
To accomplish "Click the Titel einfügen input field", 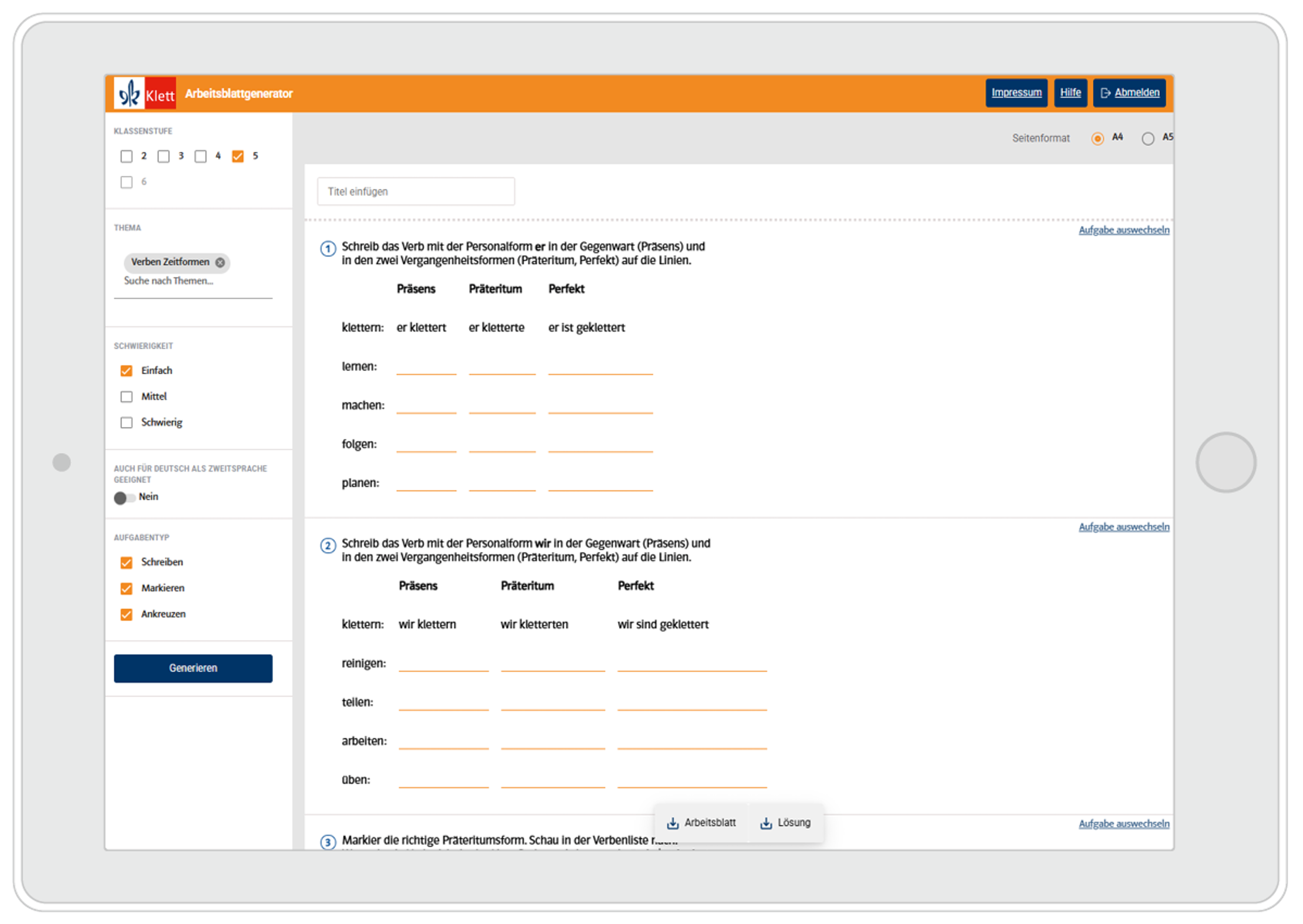I will [416, 191].
